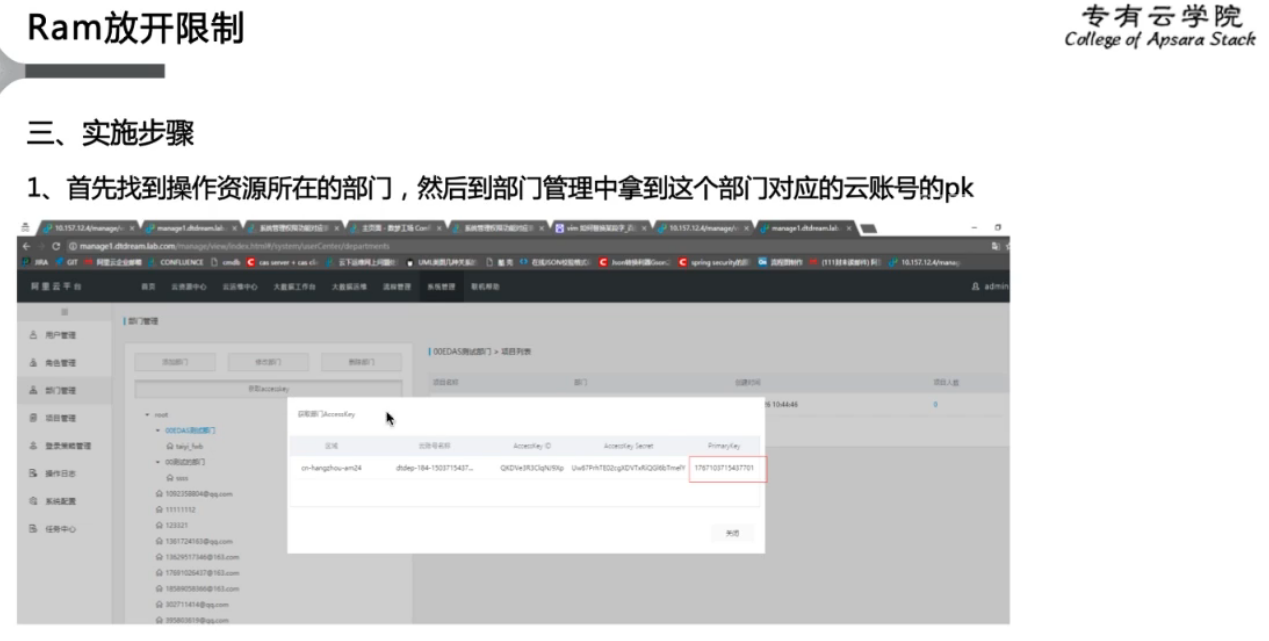Screen dimensions: 1269x641
Task: Collapse the 00EDAS测试部门 tree node
Action: coord(158,429)
